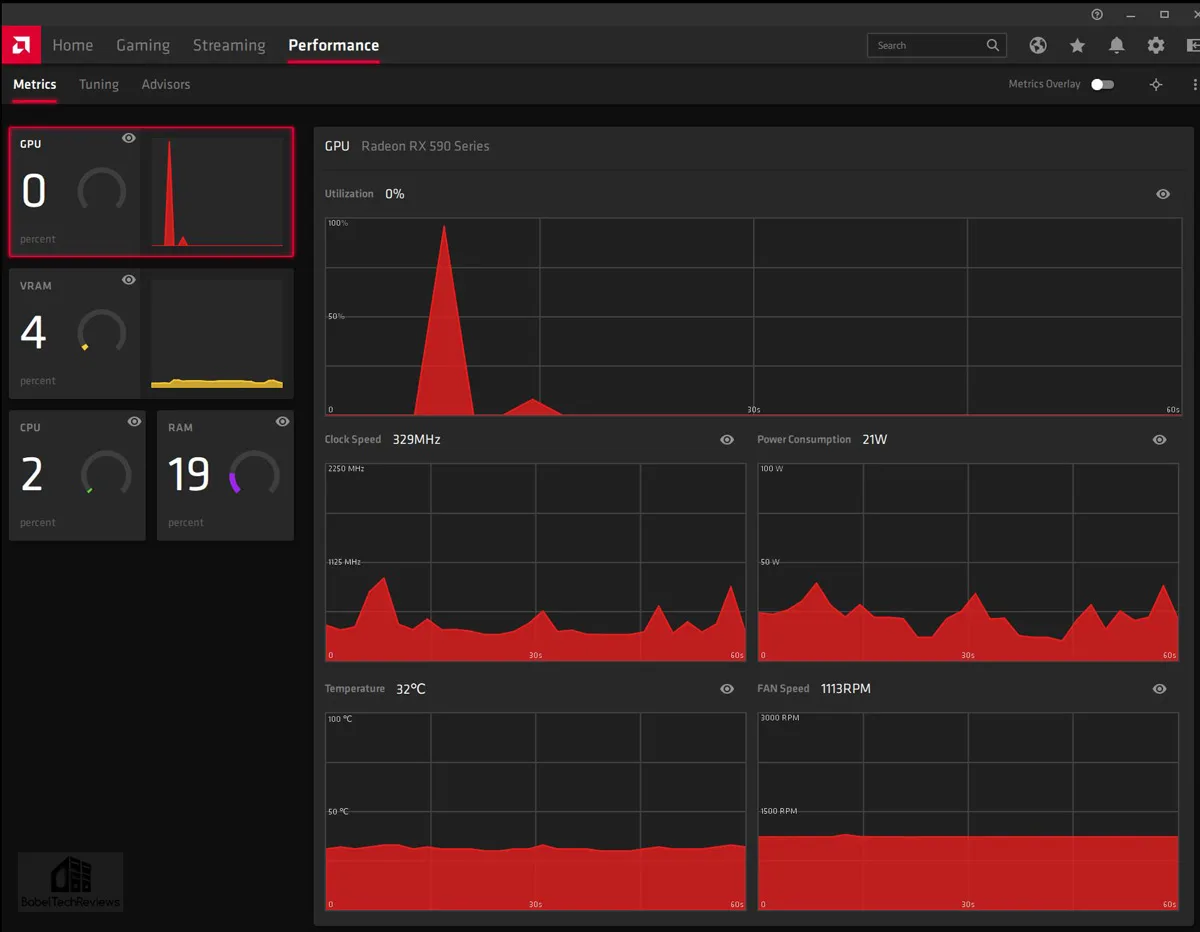The height and width of the screenshot is (932, 1200).
Task: Click the "Clock Speed" label
Action: point(353,440)
